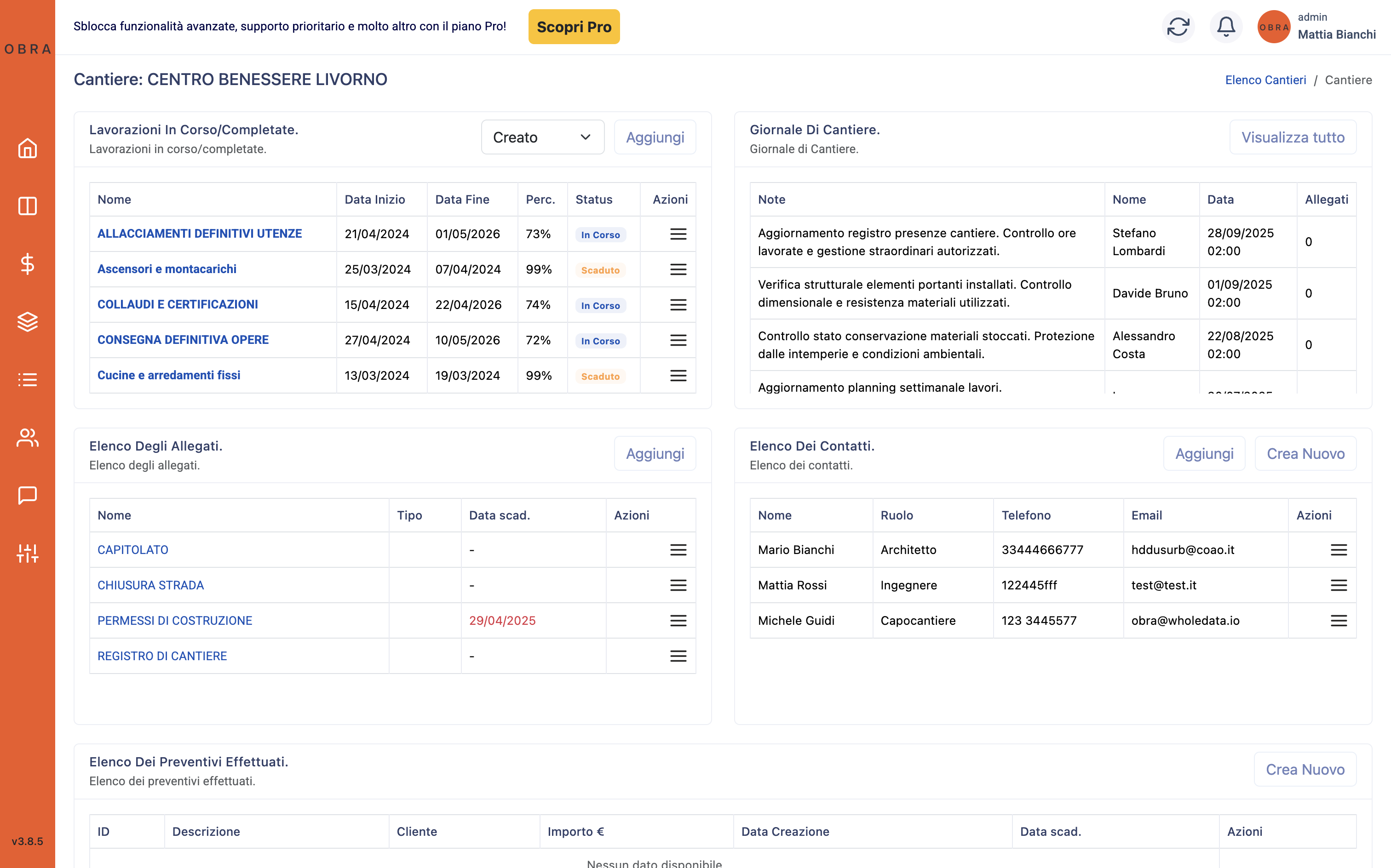Open the home icon in sidebar
1391x868 pixels.
(27, 148)
